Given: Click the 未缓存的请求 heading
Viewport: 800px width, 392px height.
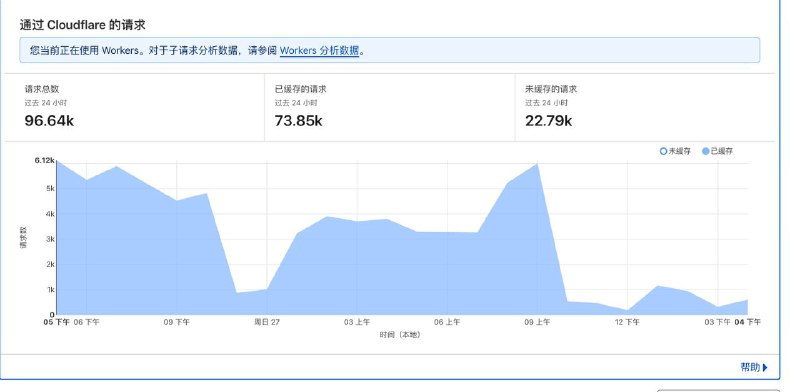Looking at the screenshot, I should point(551,89).
